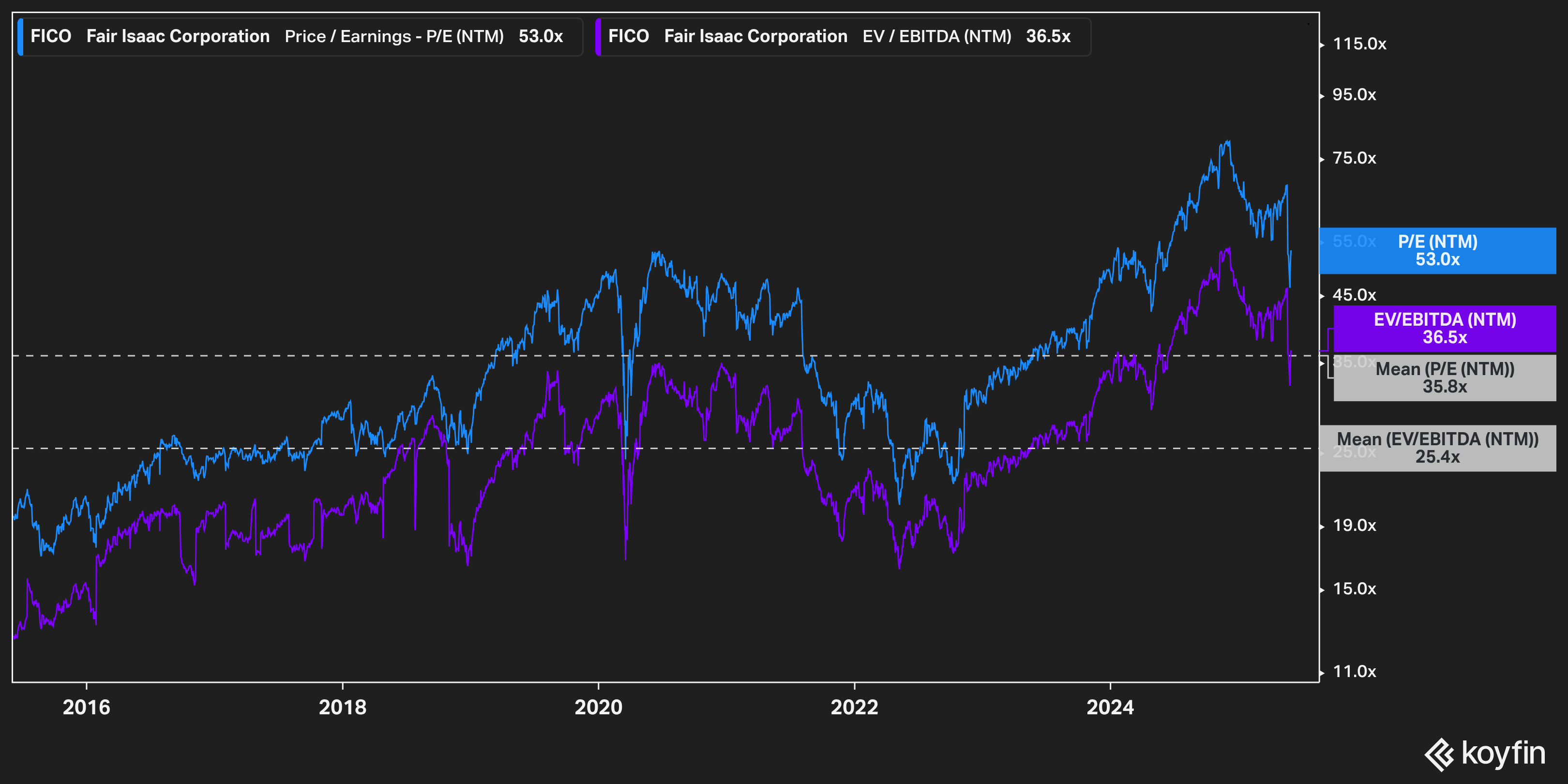The width and height of the screenshot is (1568, 784).
Task: Click the 2024 x-axis label
Action: pos(1110,708)
